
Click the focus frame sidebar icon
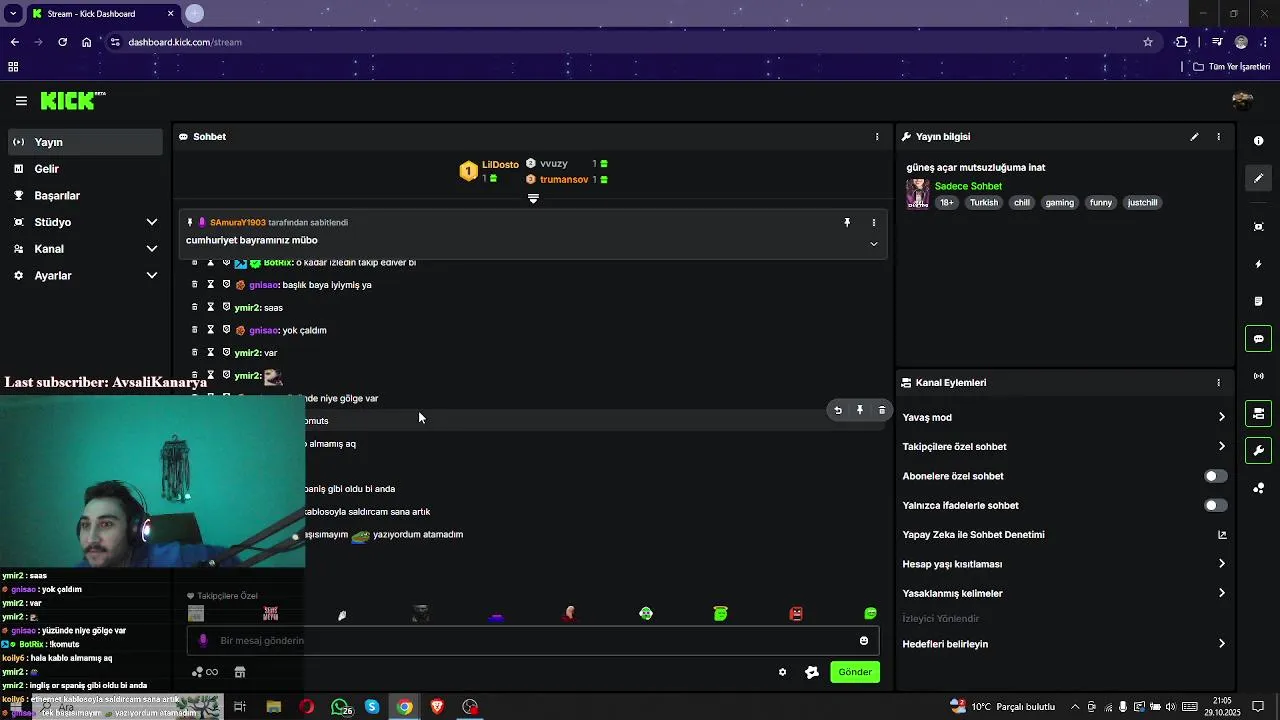point(1258,227)
